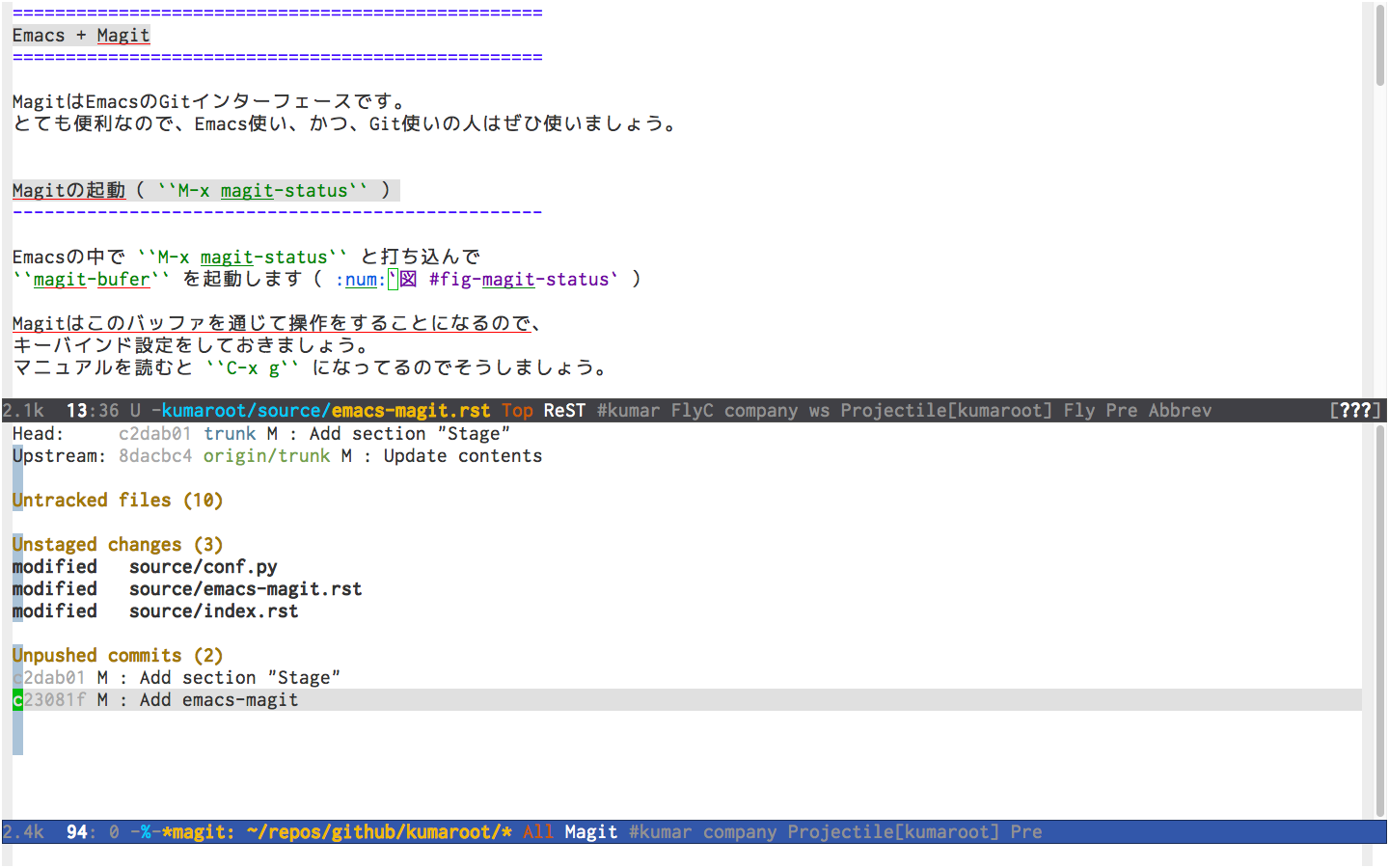The image size is (1389, 868).
Task: Click the Pre indicator in lower mode line
Action: pos(1026,832)
